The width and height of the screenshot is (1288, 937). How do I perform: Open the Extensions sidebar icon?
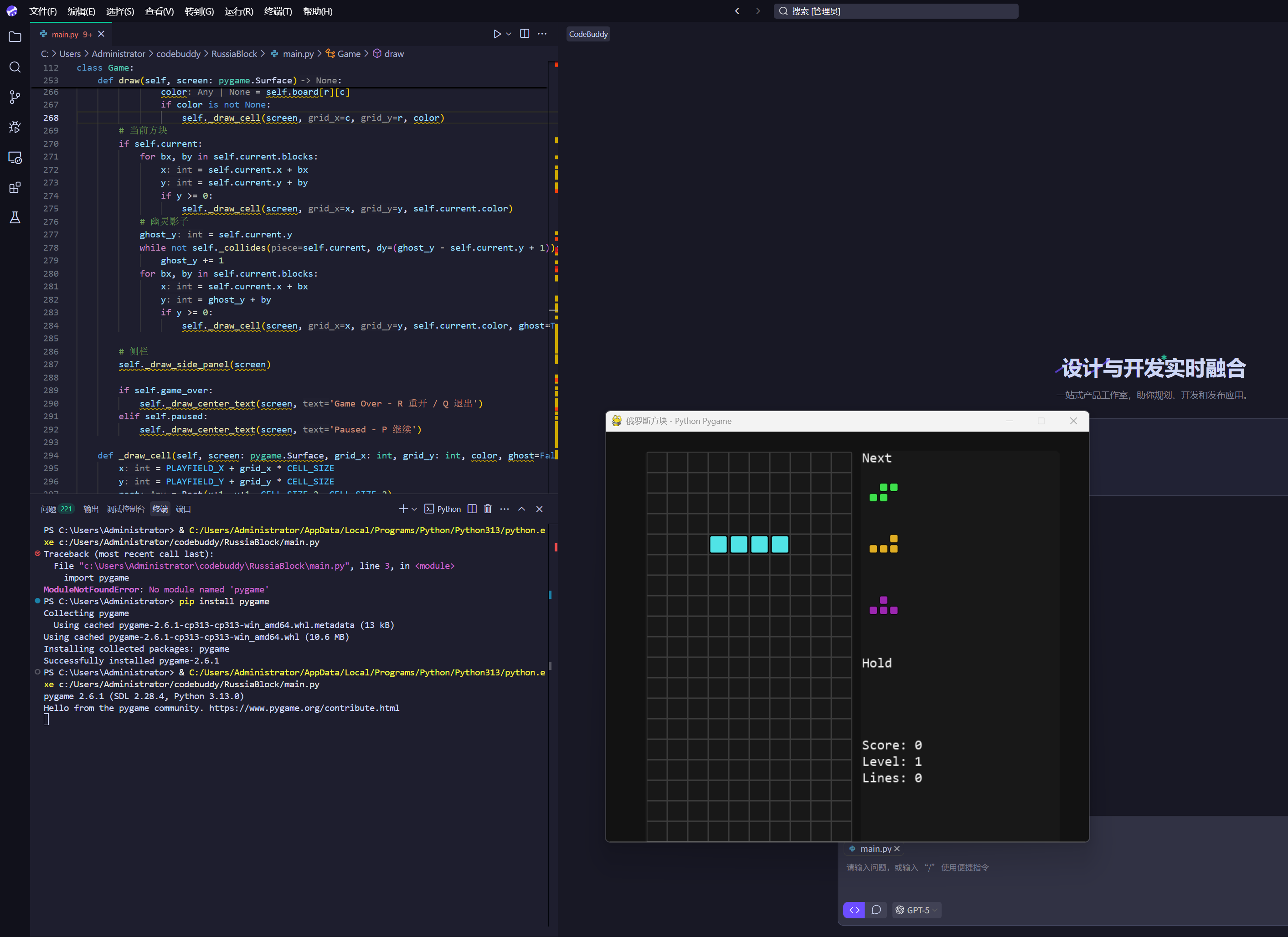15,187
